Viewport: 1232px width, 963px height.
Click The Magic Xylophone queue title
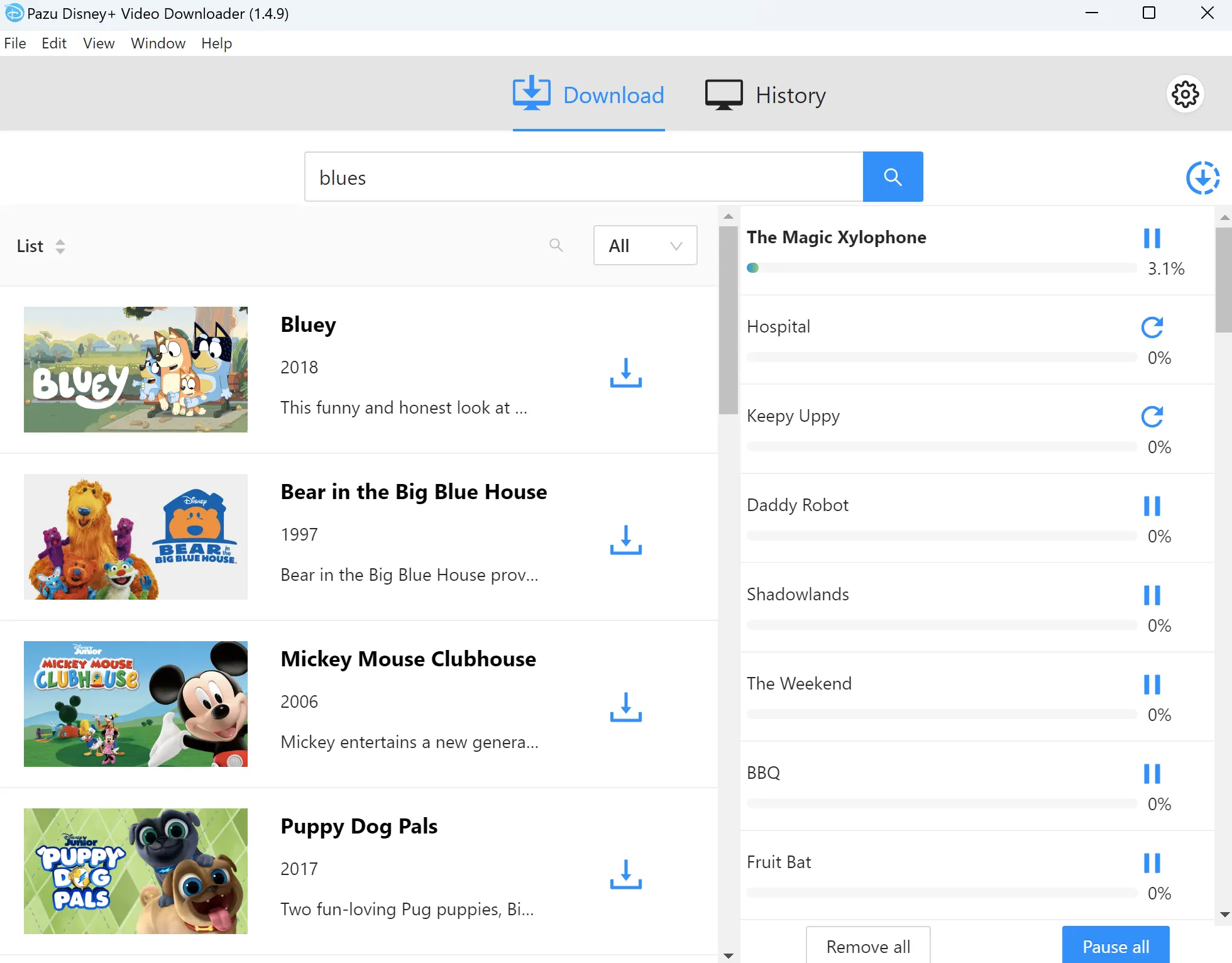pyautogui.click(x=836, y=237)
